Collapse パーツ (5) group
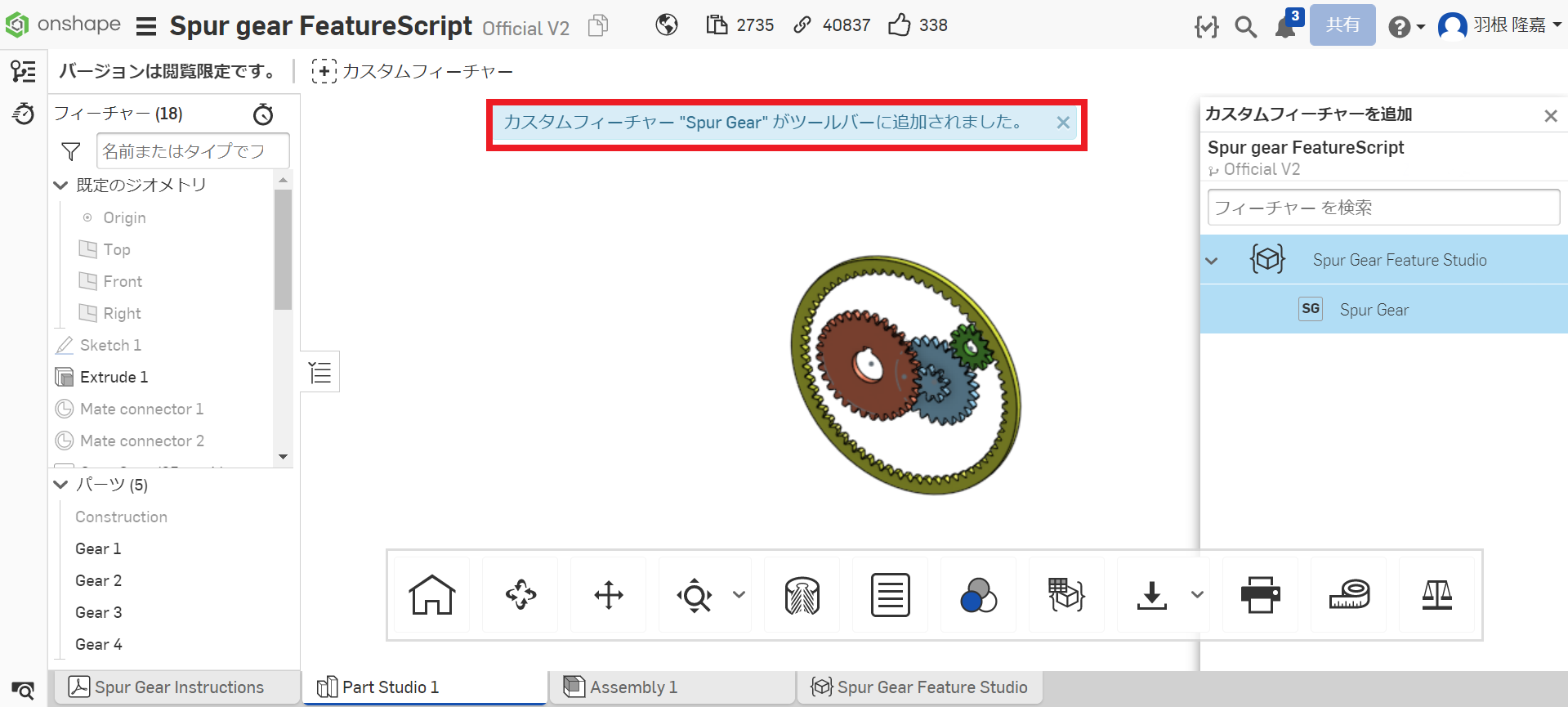This screenshot has height=707, width=1568. (60, 485)
